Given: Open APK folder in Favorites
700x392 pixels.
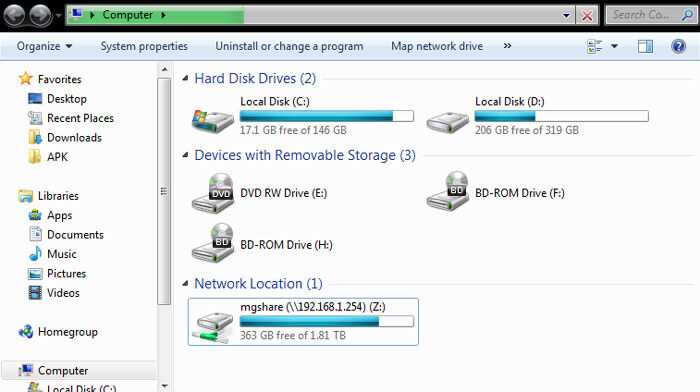Looking at the screenshot, I should pyautogui.click(x=57, y=157).
